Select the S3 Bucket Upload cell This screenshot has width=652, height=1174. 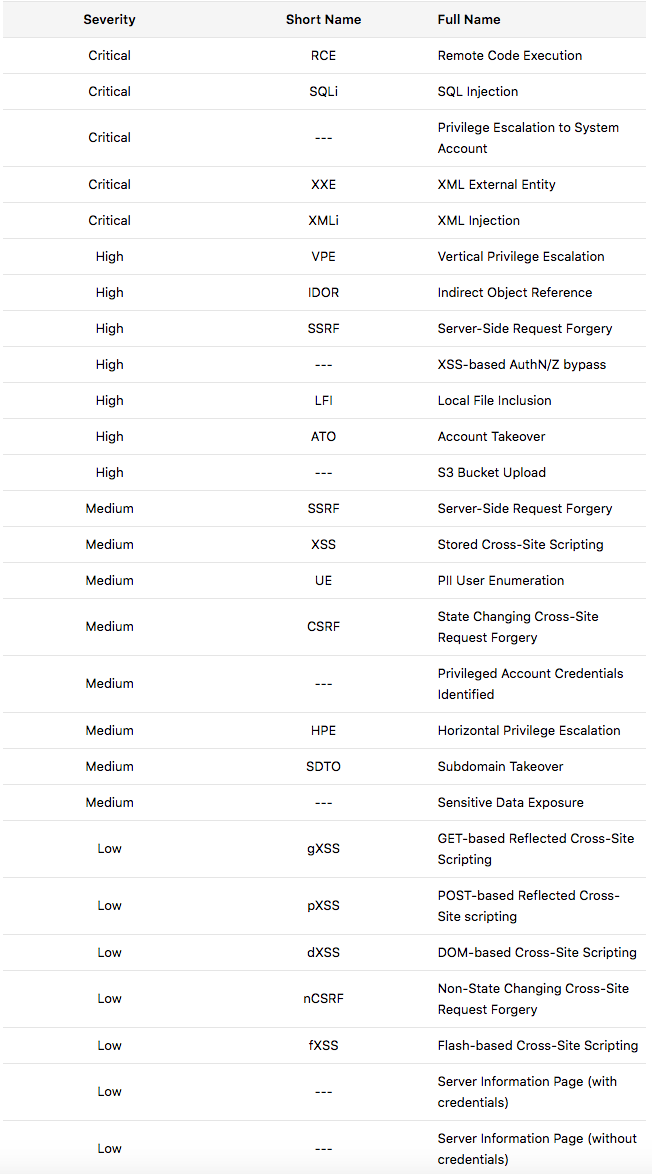pyautogui.click(x=491, y=472)
